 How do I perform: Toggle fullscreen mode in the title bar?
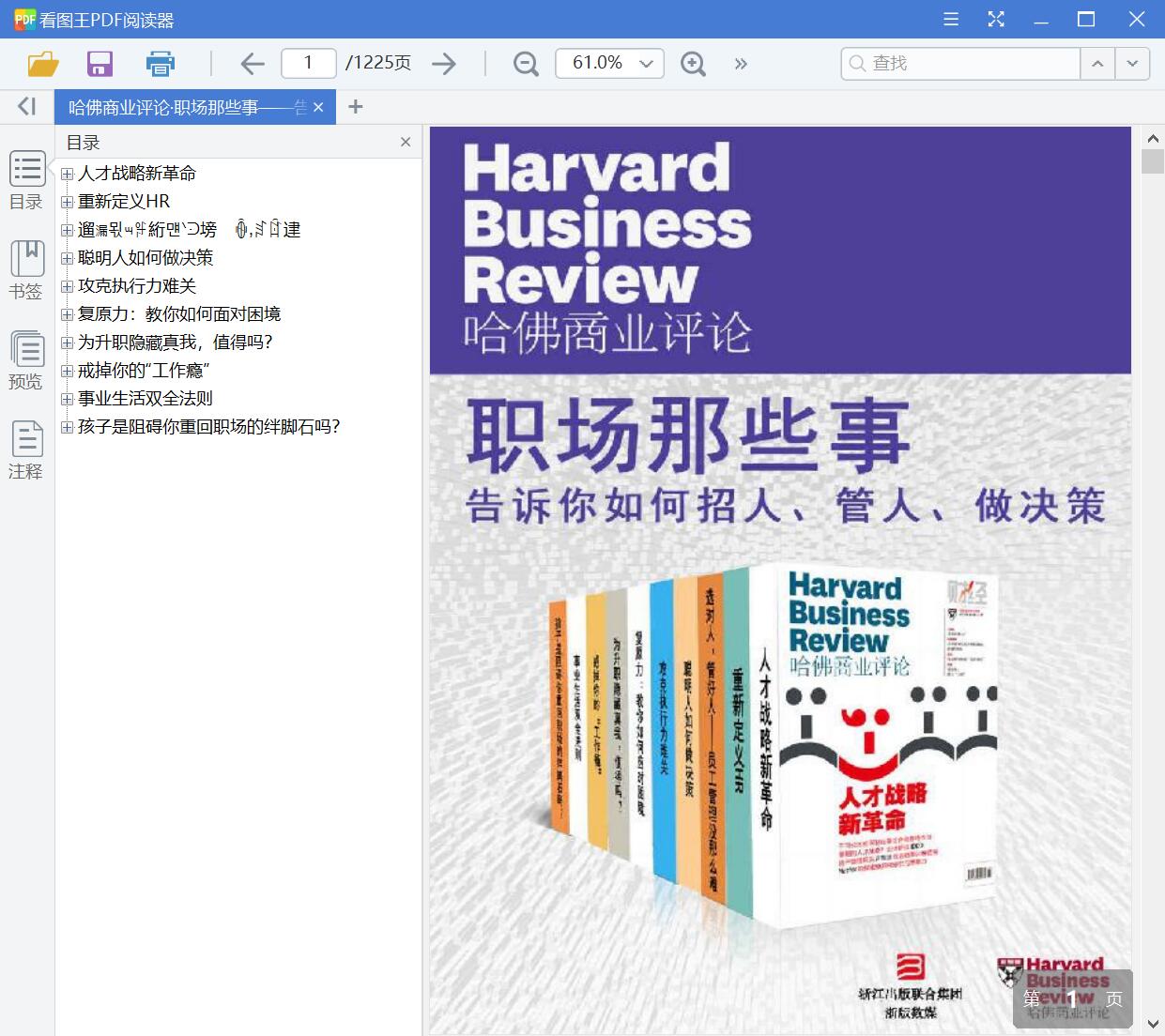996,20
